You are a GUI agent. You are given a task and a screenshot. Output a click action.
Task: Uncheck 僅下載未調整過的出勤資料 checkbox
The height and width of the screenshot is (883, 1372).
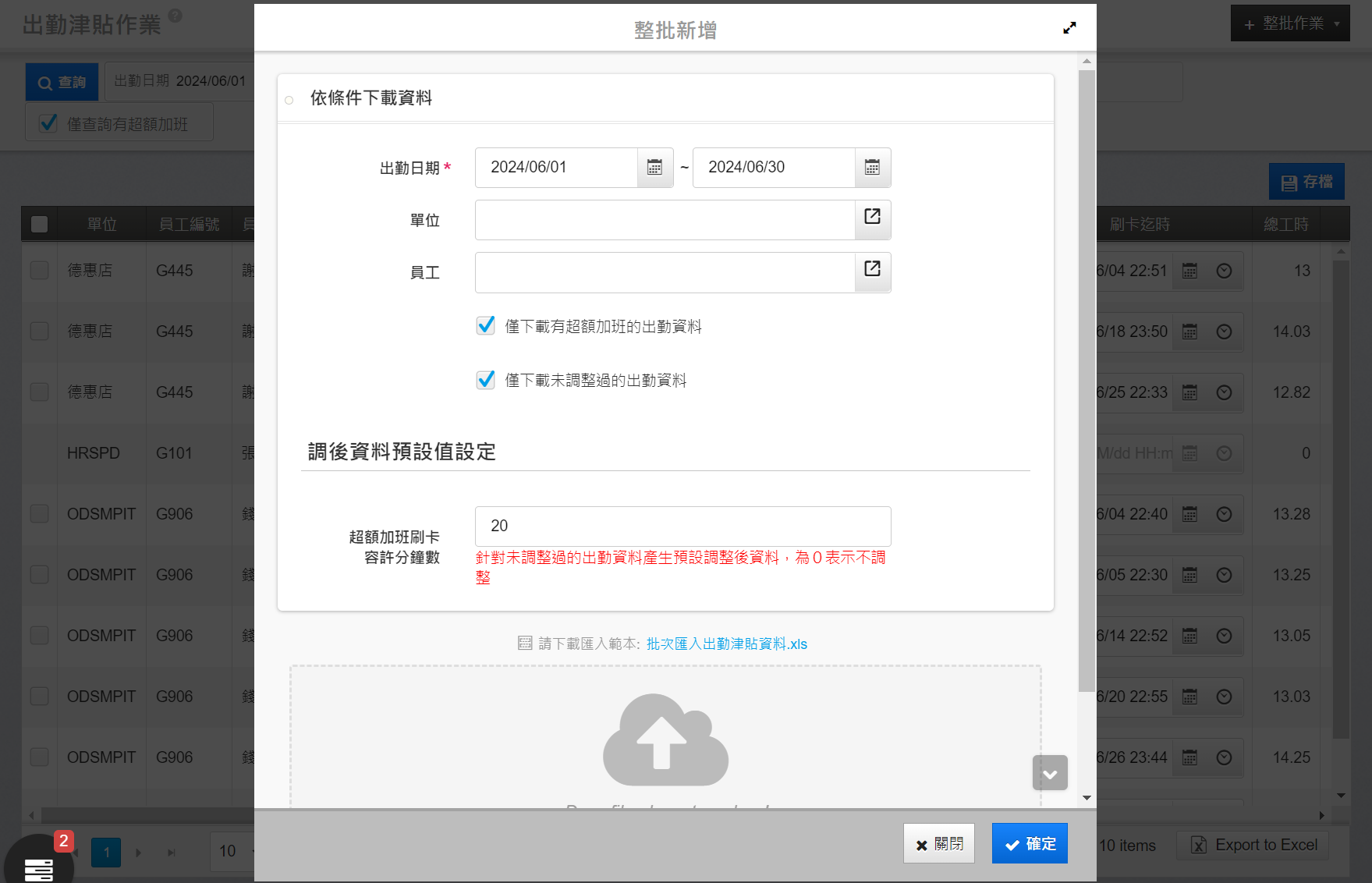coord(486,380)
